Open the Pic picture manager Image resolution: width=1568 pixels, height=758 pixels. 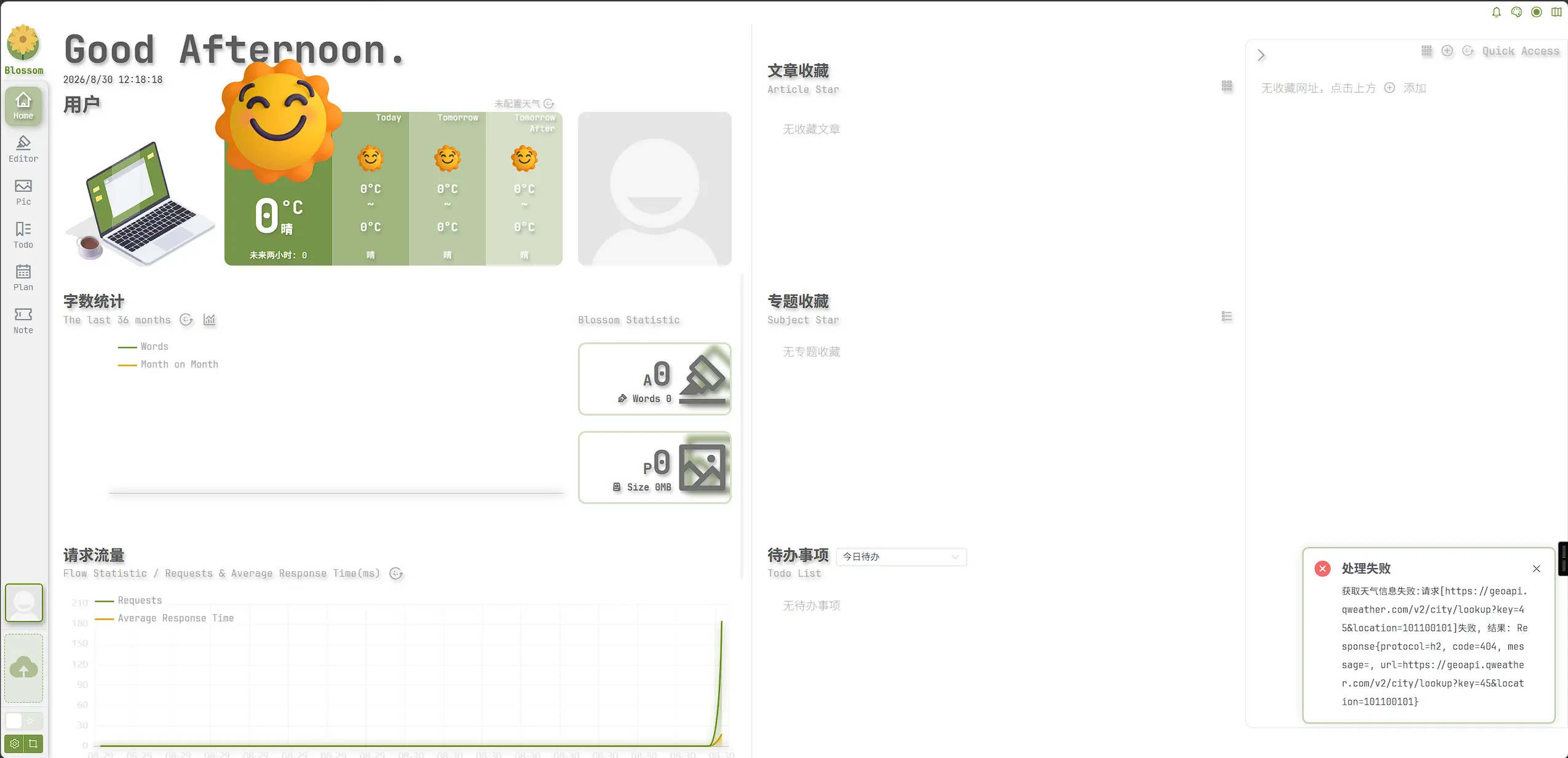pyautogui.click(x=23, y=192)
